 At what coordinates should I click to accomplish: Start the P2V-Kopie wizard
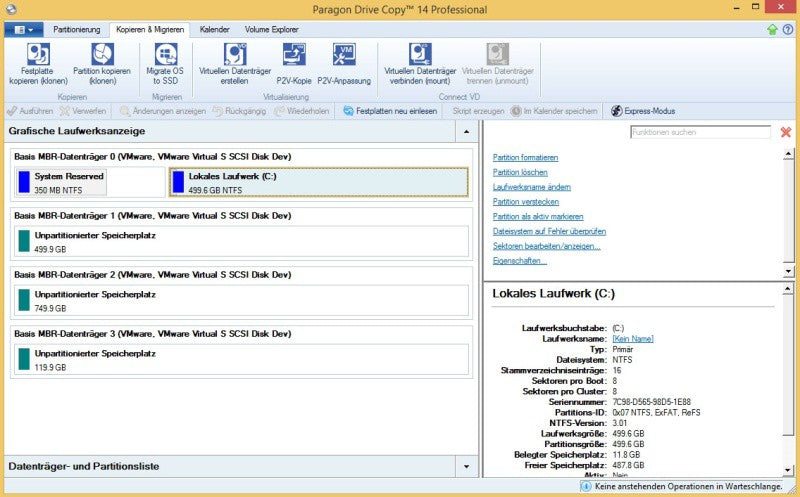pos(294,64)
